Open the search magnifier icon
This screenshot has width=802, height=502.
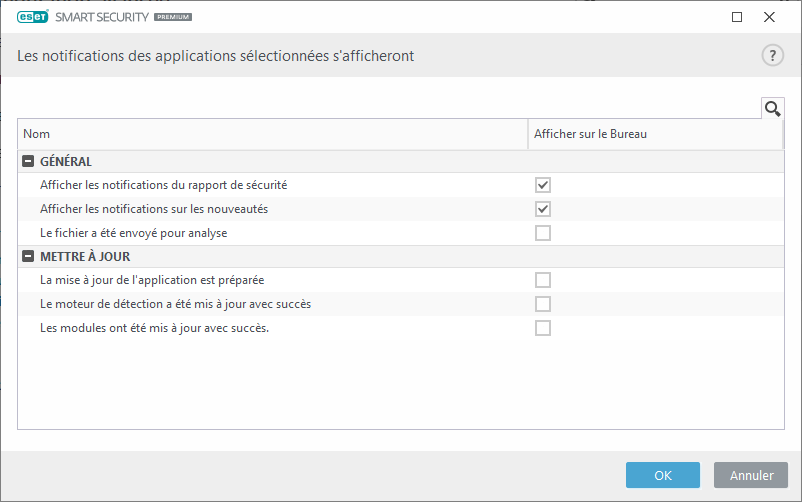772,108
